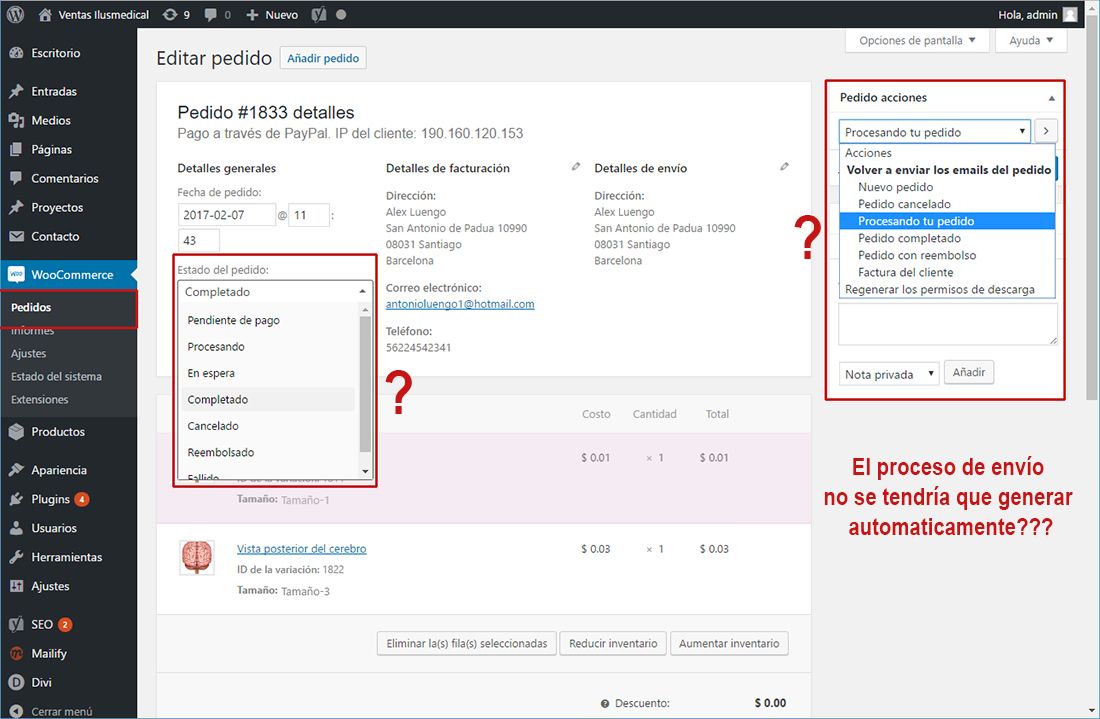1100x719 pixels.
Task: Click the minute field showing 43
Action: (199, 240)
